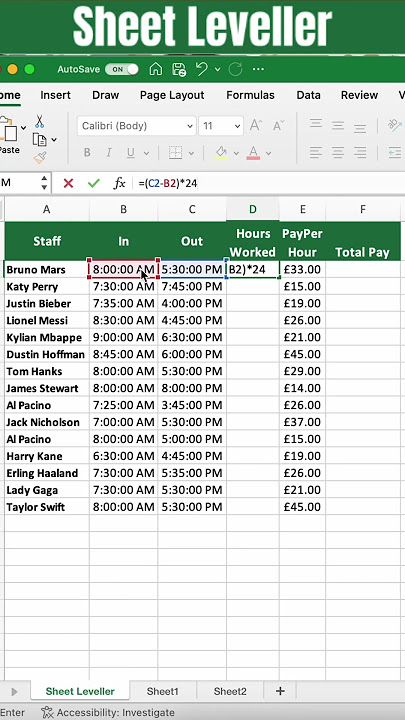The width and height of the screenshot is (405, 720).
Task: Switch to the Data tab
Action: click(x=309, y=95)
